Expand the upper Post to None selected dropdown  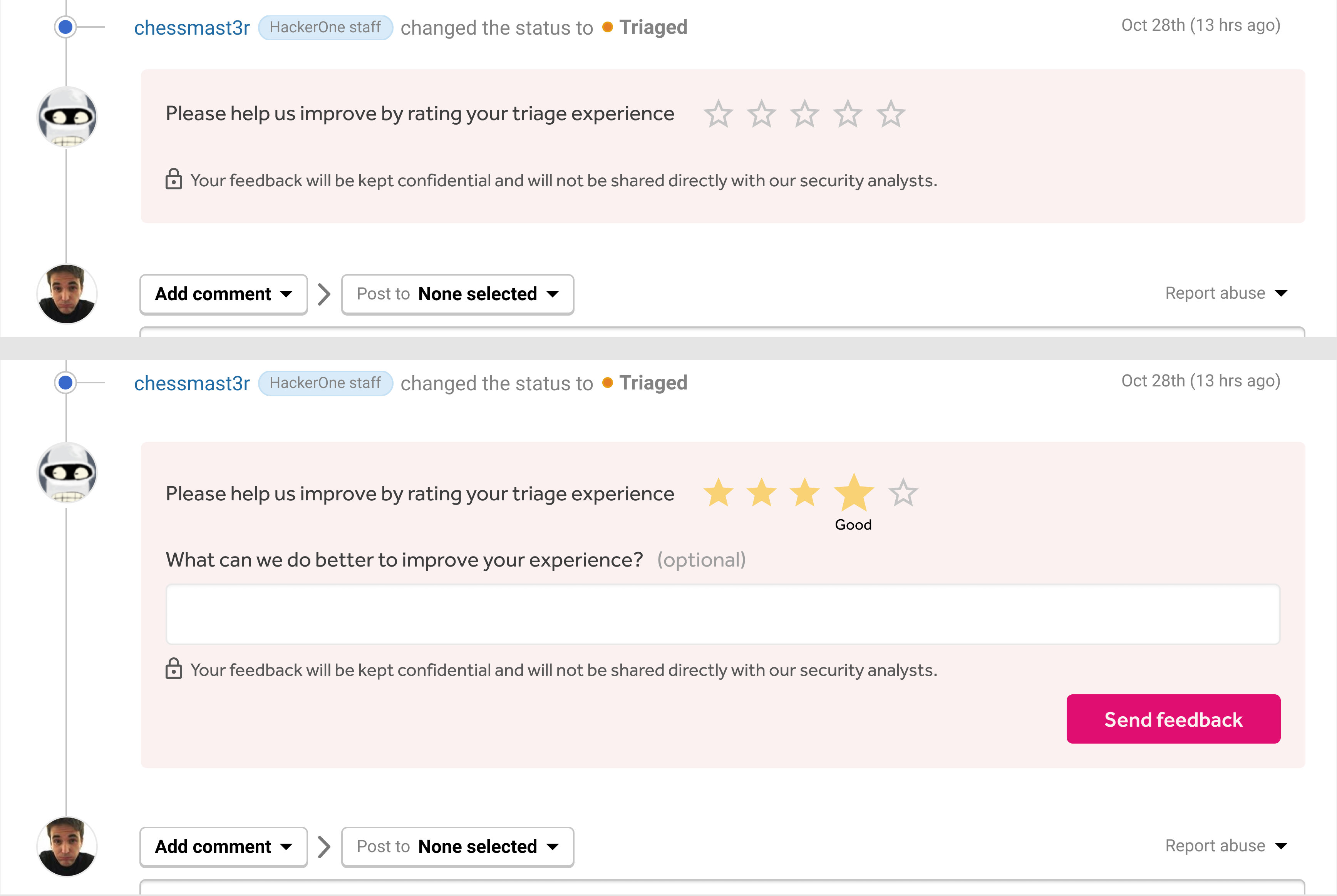(x=457, y=294)
